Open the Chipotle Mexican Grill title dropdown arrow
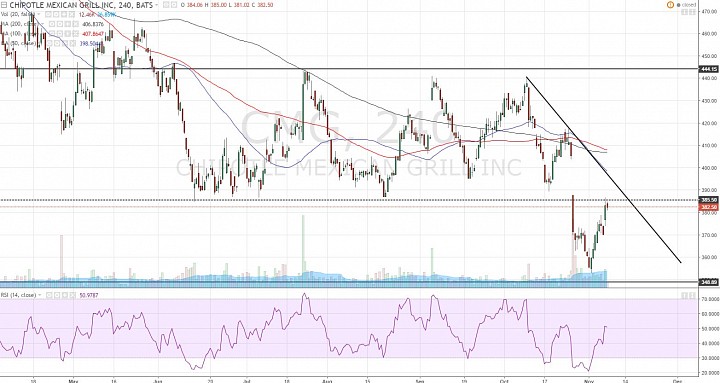Image resolution: width=720 pixels, height=383 pixels. coord(157,5)
